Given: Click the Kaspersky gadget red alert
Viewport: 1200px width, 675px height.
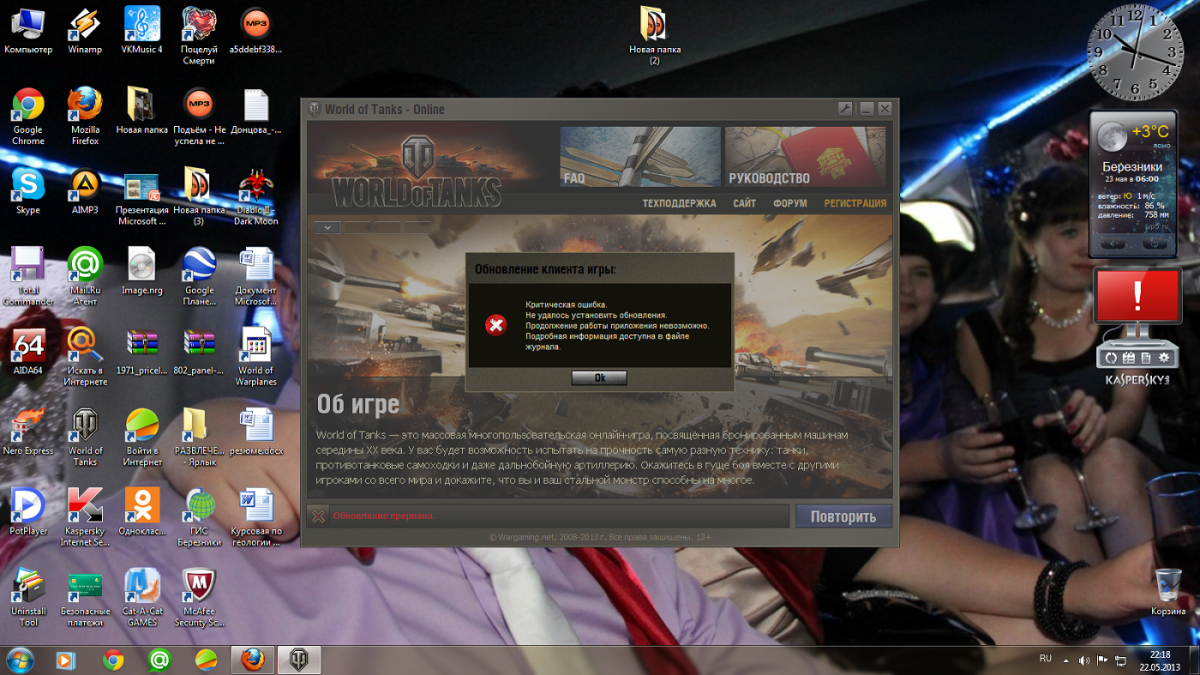Looking at the screenshot, I should click(1137, 297).
